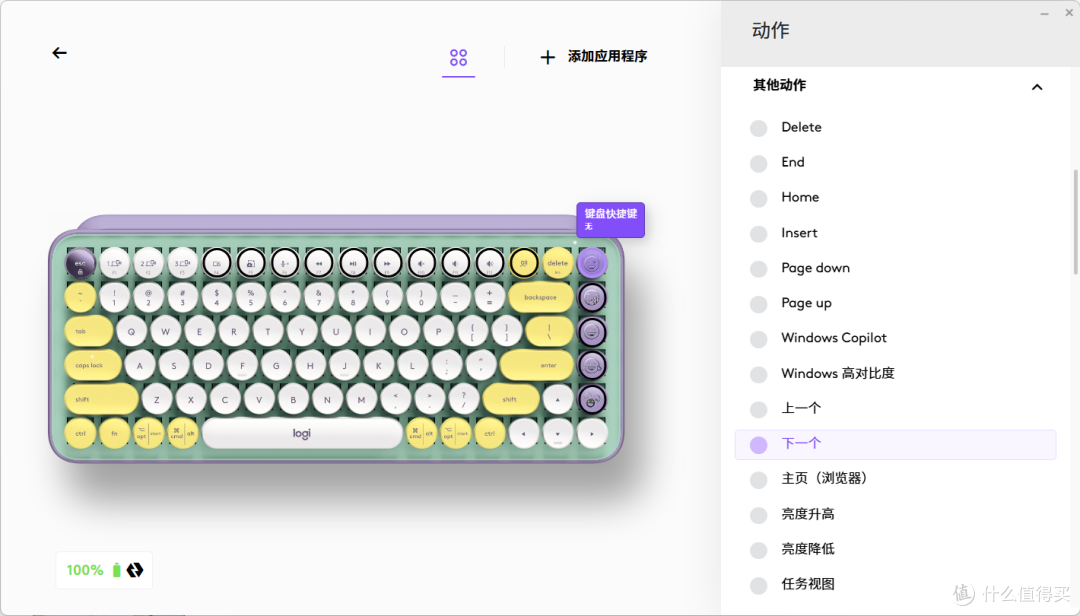Collapse the 其他动作 section chevron
Screen dimensions: 1080x616
tap(1037, 87)
